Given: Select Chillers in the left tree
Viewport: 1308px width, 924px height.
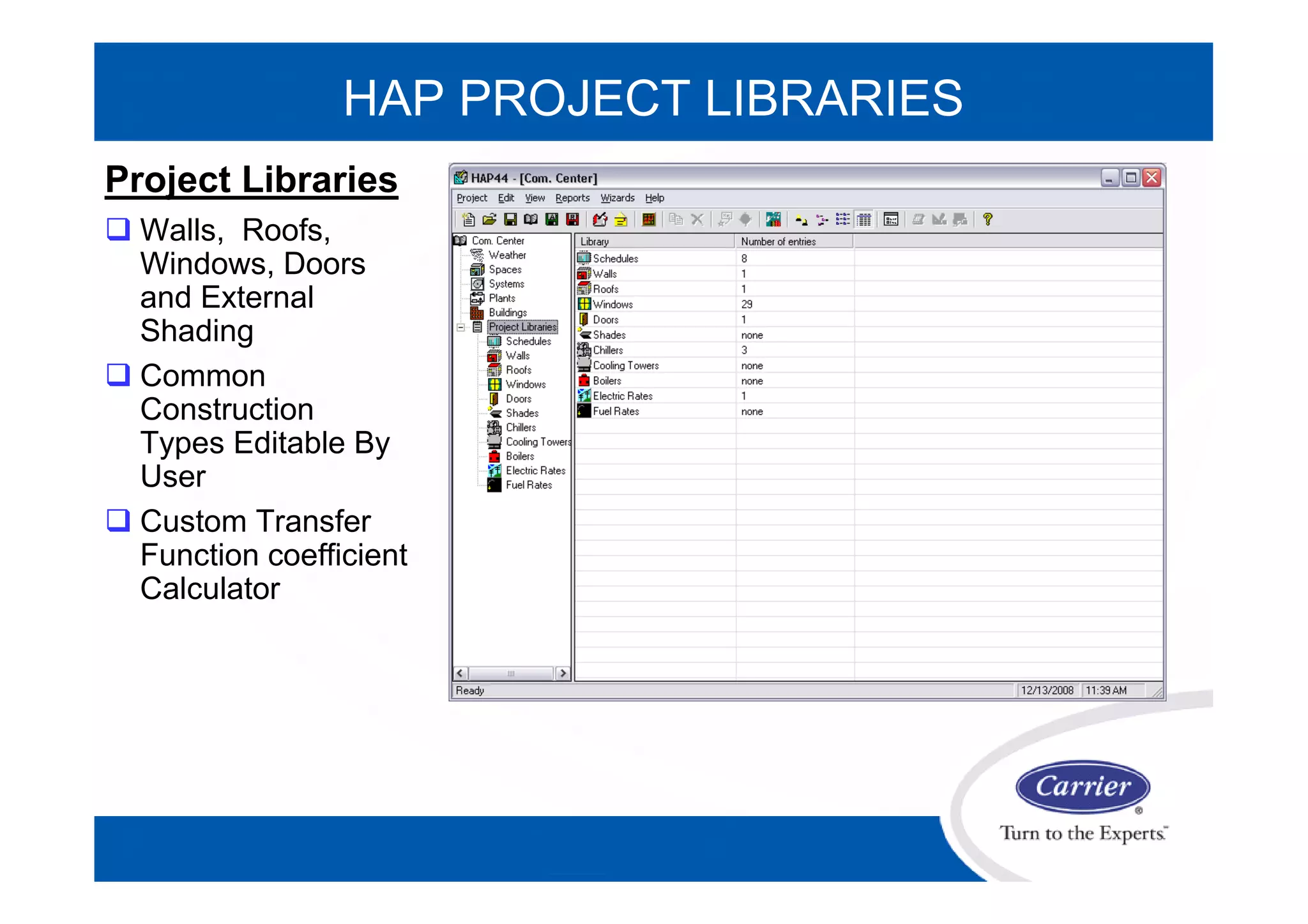Looking at the screenshot, I should (521, 427).
